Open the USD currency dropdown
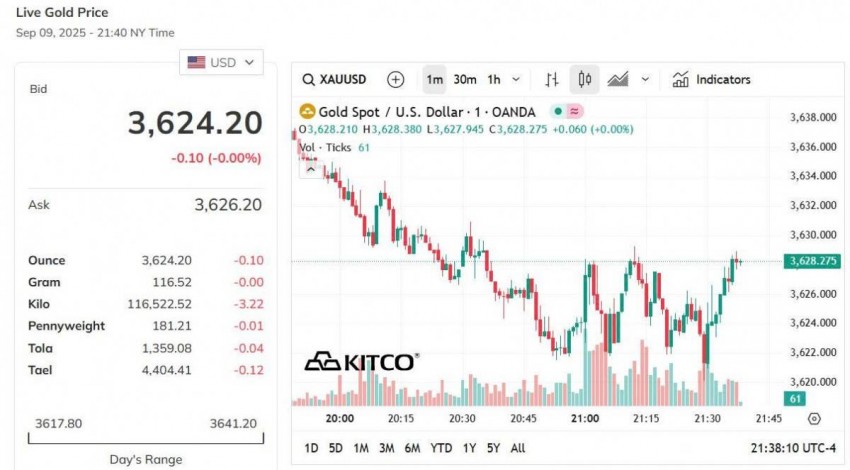The image size is (850, 470). point(221,62)
